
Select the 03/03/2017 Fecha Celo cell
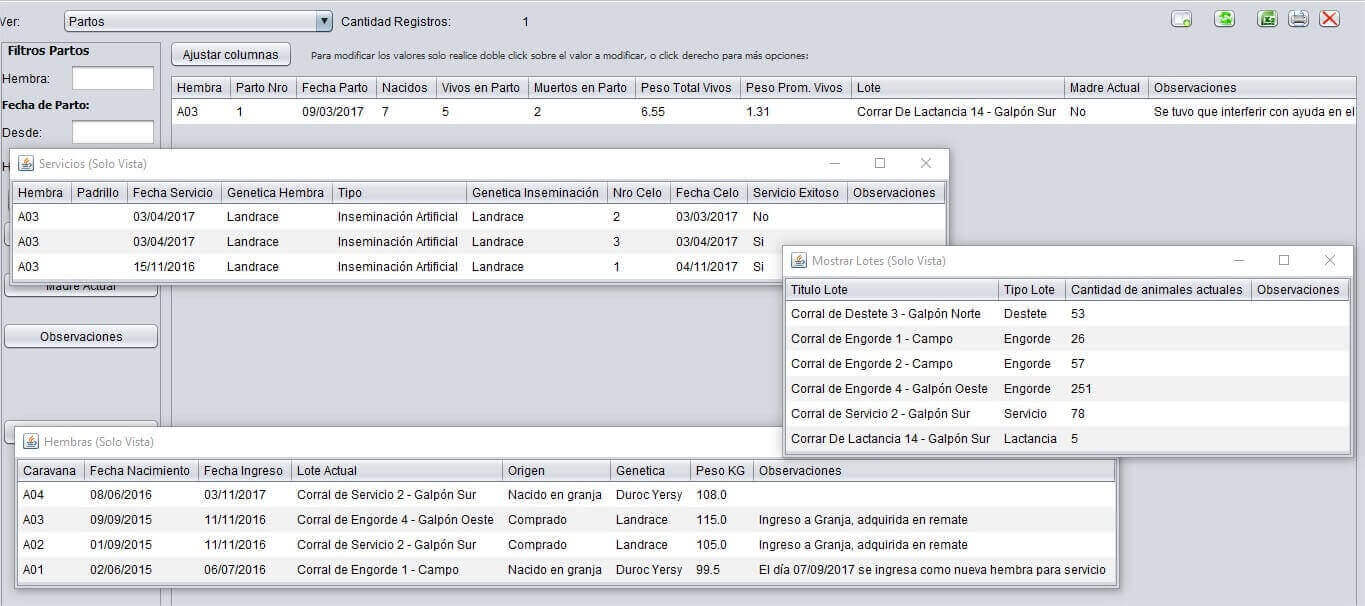[x=708, y=217]
